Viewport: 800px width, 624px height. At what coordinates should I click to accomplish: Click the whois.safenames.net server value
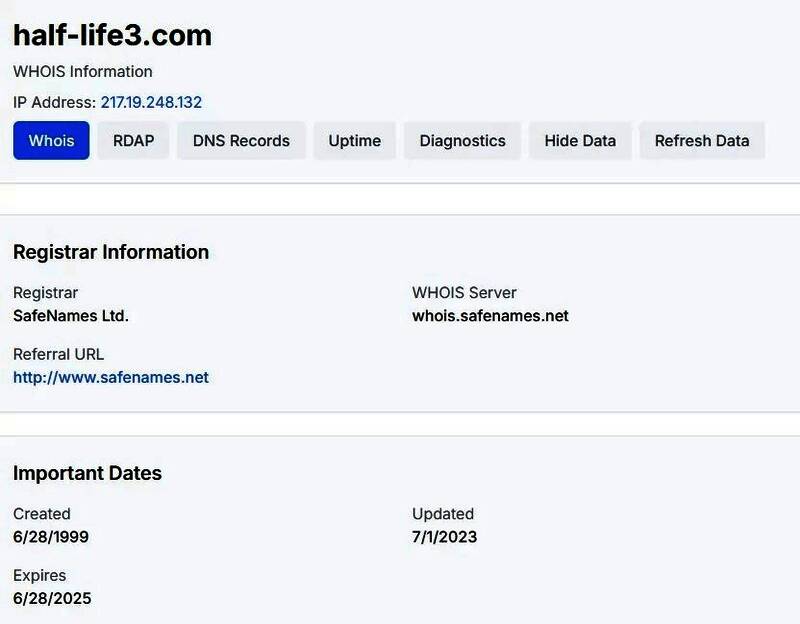[490, 316]
